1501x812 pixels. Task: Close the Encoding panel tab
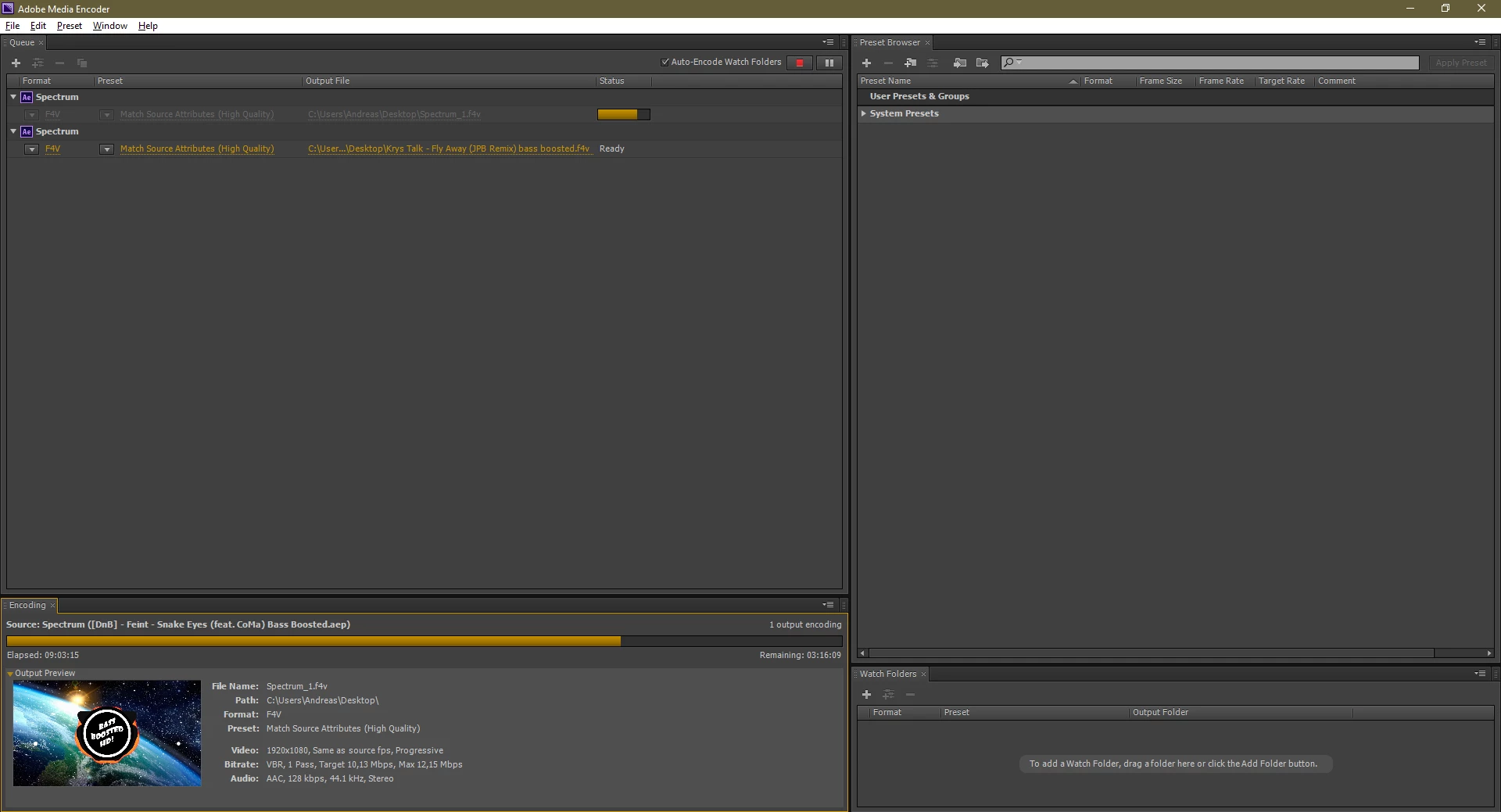tap(53, 606)
